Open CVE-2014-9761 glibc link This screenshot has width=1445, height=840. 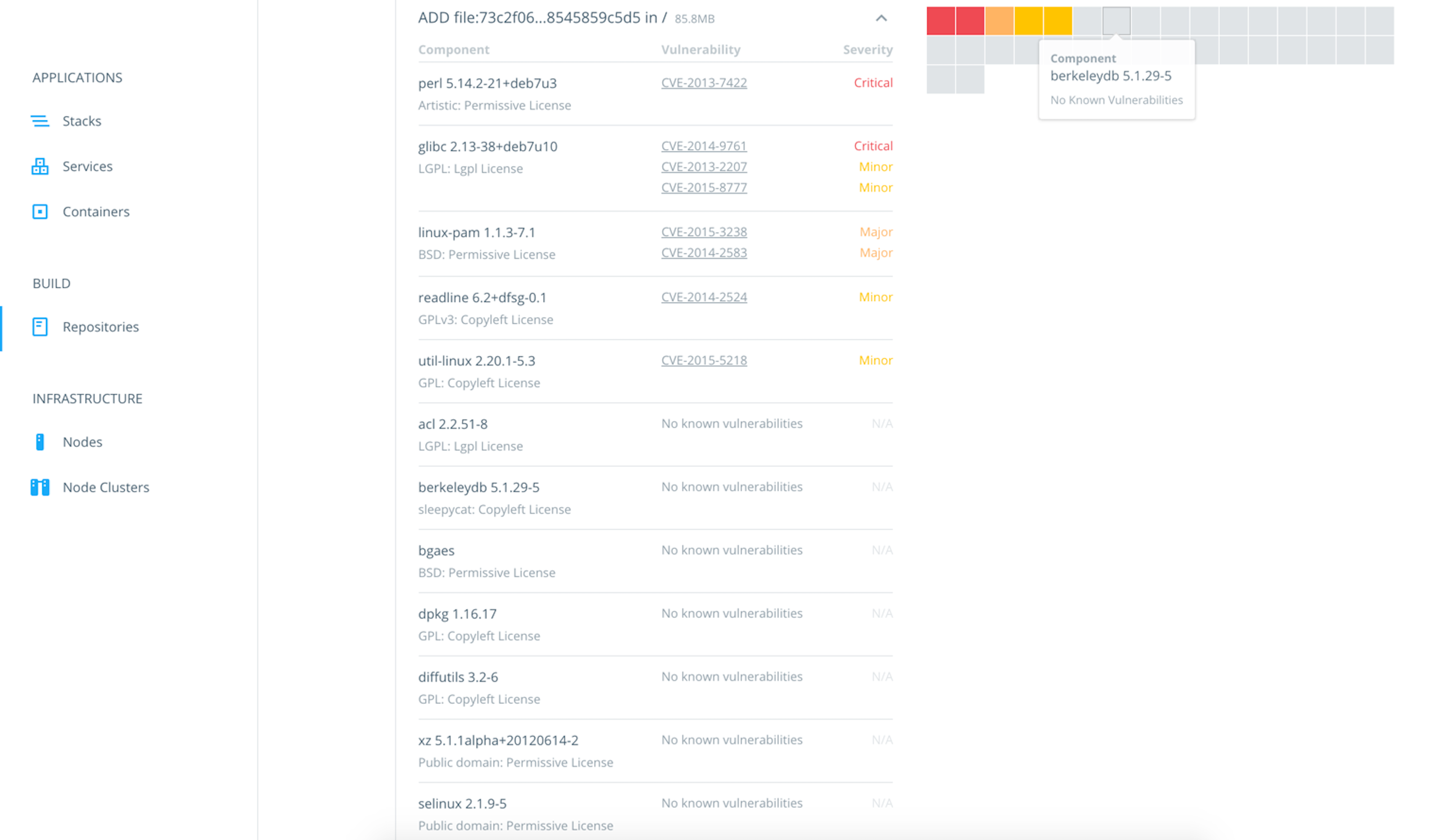(703, 146)
